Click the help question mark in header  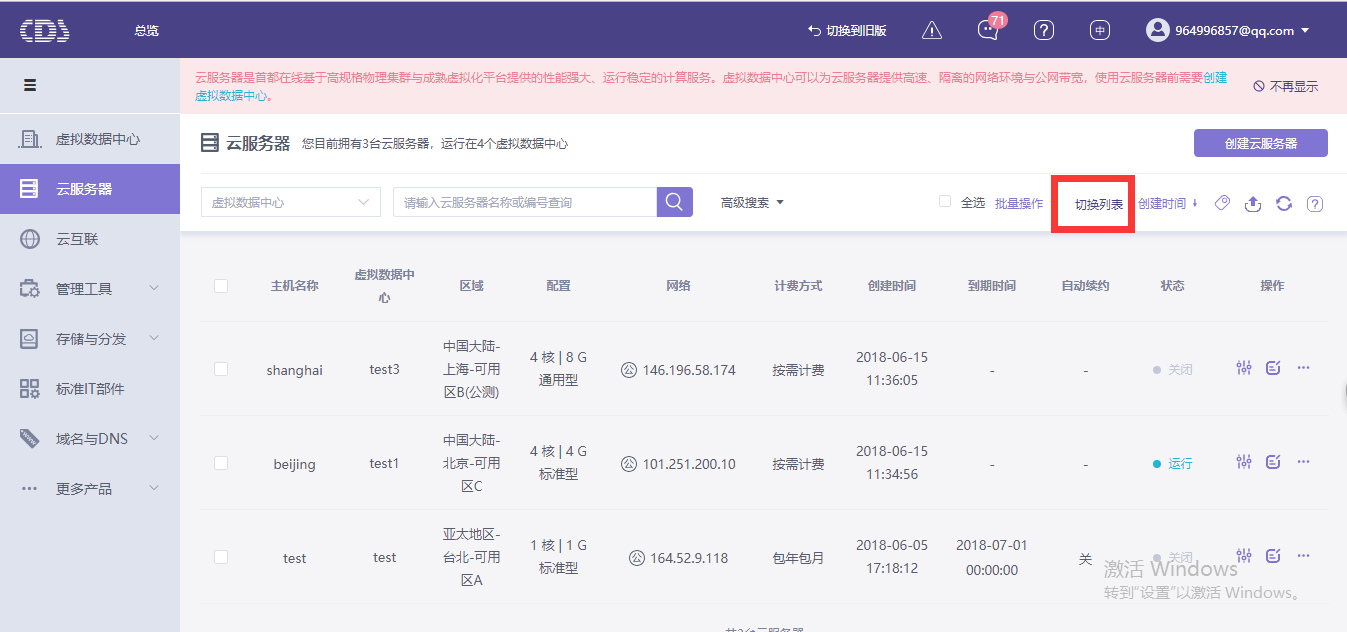pyautogui.click(x=1044, y=30)
